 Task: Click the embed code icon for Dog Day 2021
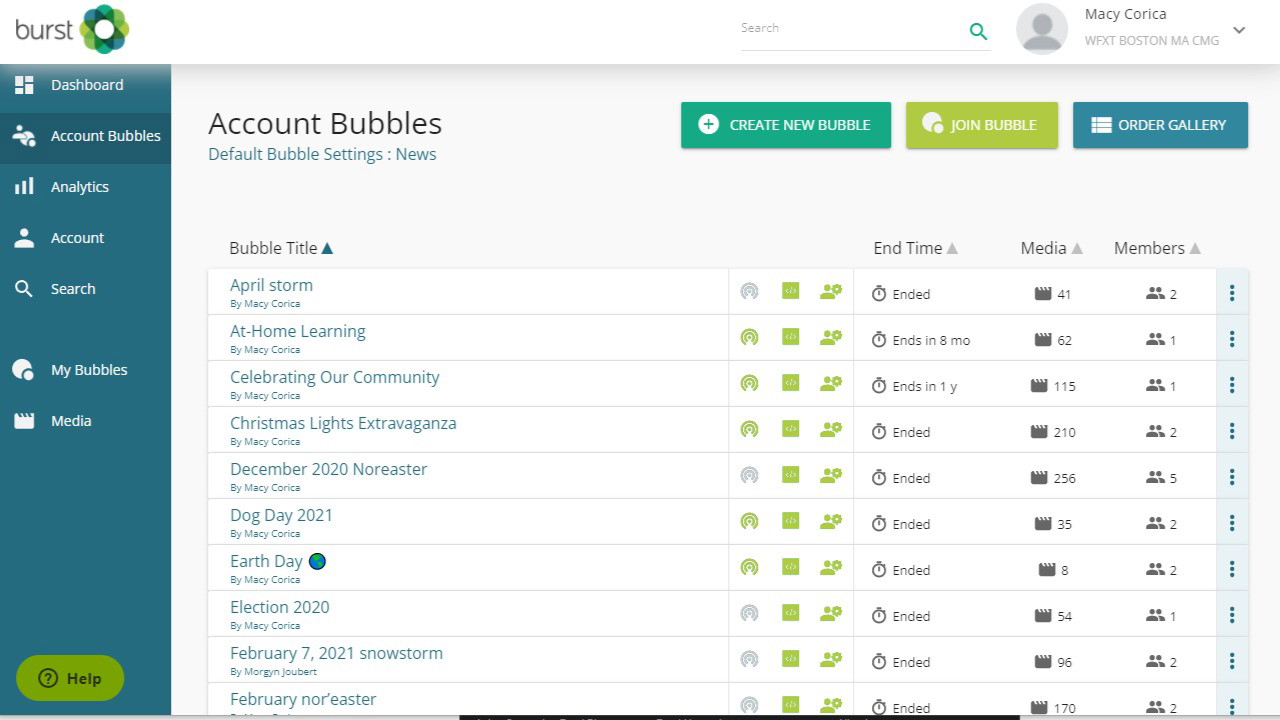790,522
